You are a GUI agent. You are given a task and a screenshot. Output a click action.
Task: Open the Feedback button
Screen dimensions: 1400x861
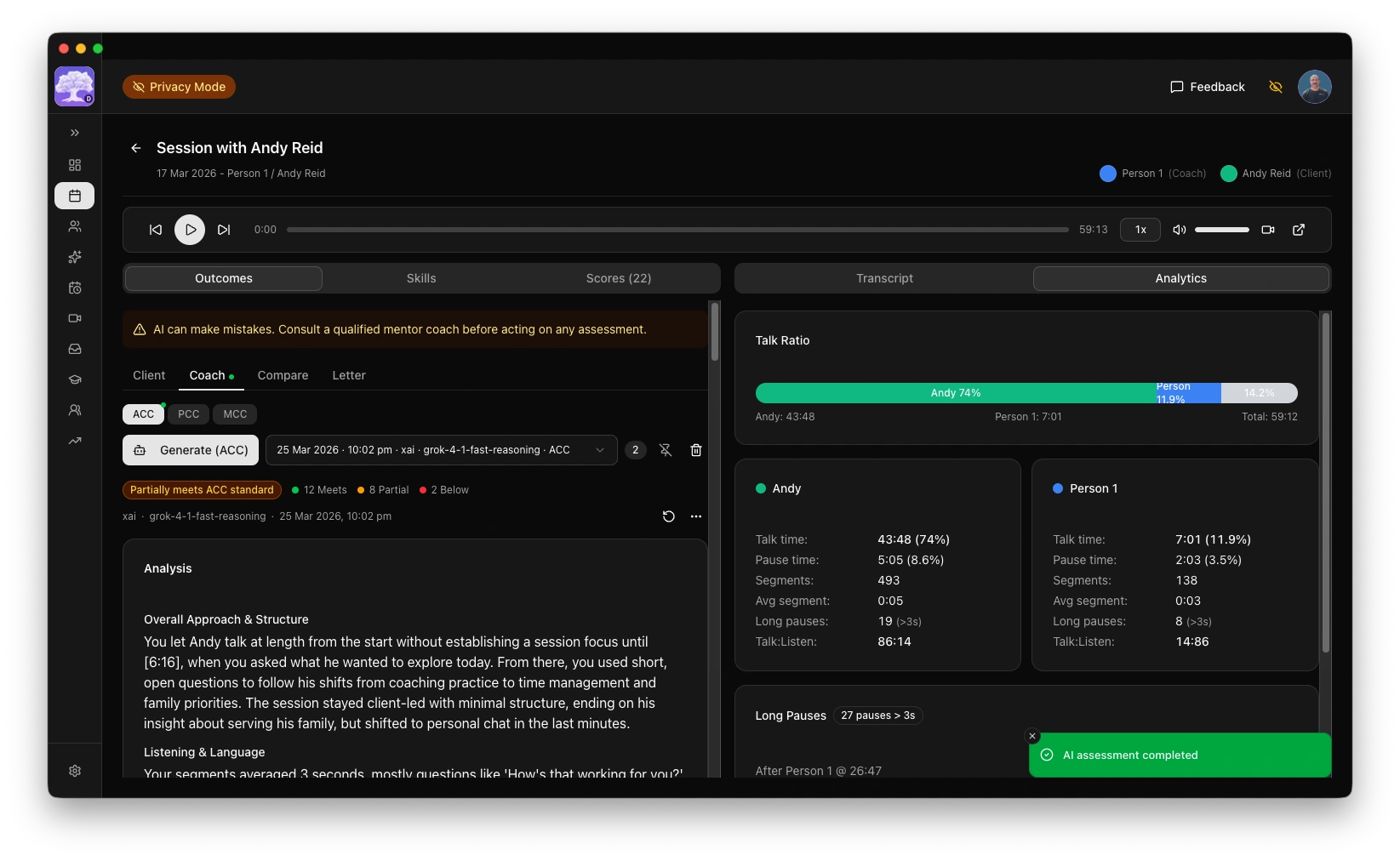click(x=1207, y=87)
